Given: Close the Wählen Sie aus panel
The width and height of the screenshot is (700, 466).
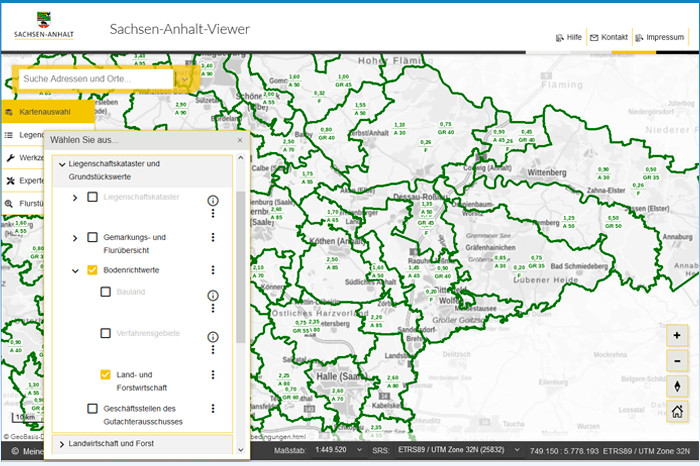Looking at the screenshot, I should pos(239,141).
